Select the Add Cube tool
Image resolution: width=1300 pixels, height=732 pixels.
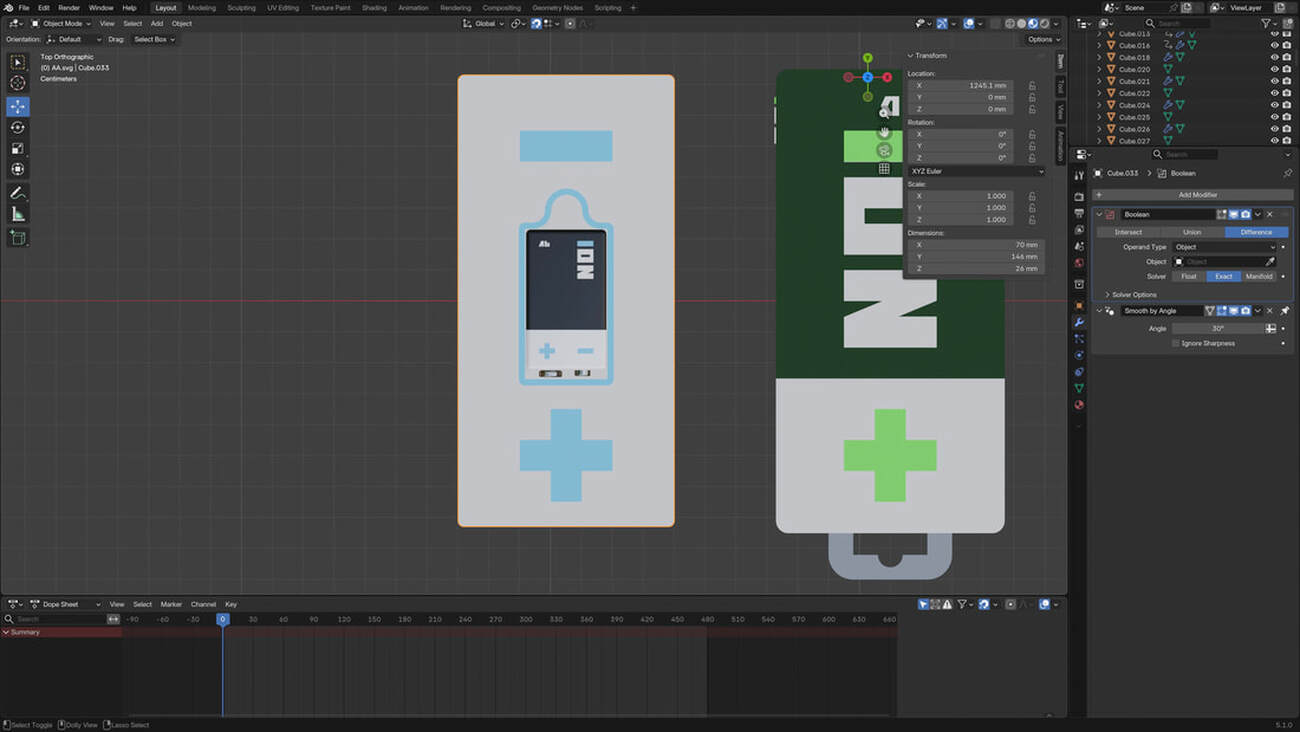[x=17, y=238]
